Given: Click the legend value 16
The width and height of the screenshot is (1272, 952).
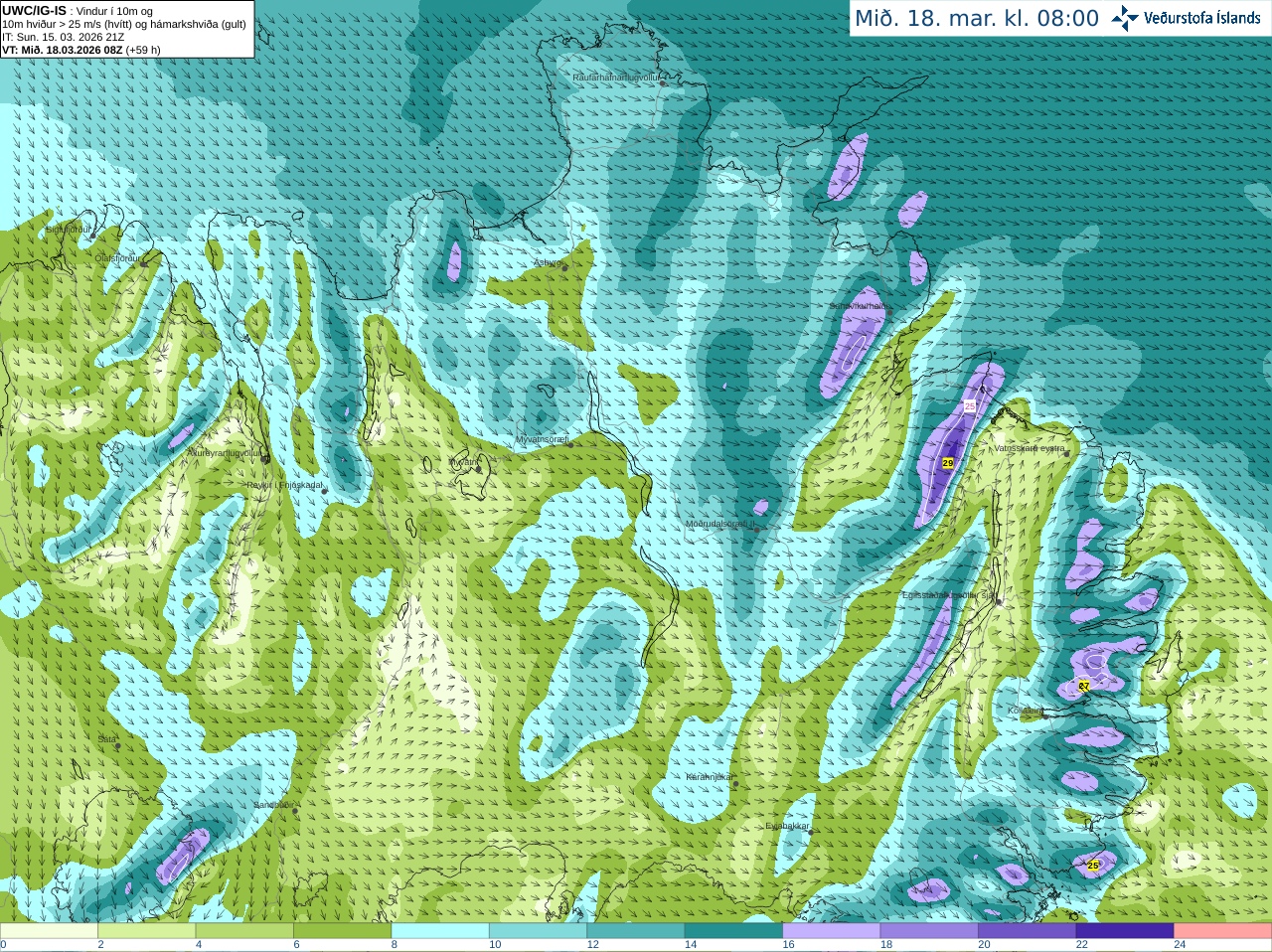Looking at the screenshot, I should [788, 945].
